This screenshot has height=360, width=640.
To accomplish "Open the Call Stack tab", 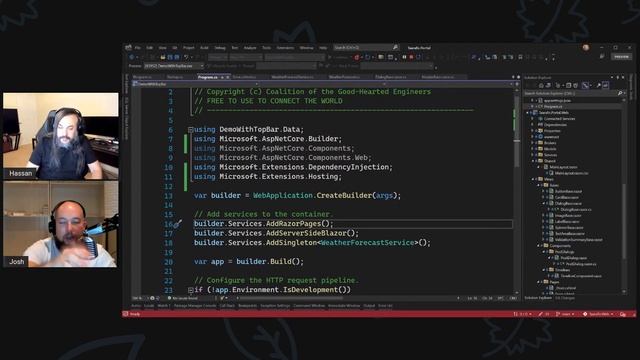I will click(227, 306).
